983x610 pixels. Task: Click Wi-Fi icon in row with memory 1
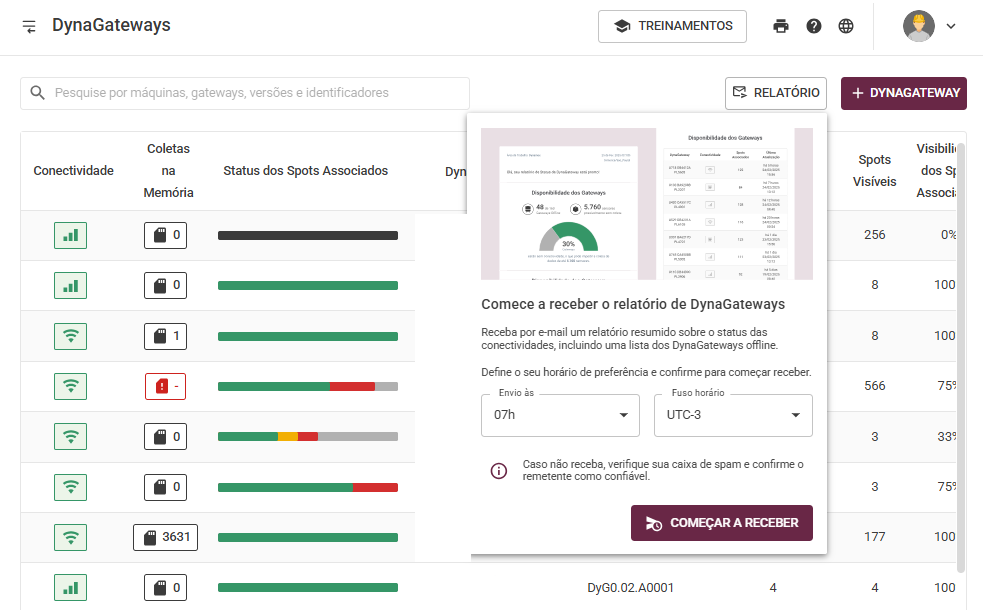coord(70,337)
